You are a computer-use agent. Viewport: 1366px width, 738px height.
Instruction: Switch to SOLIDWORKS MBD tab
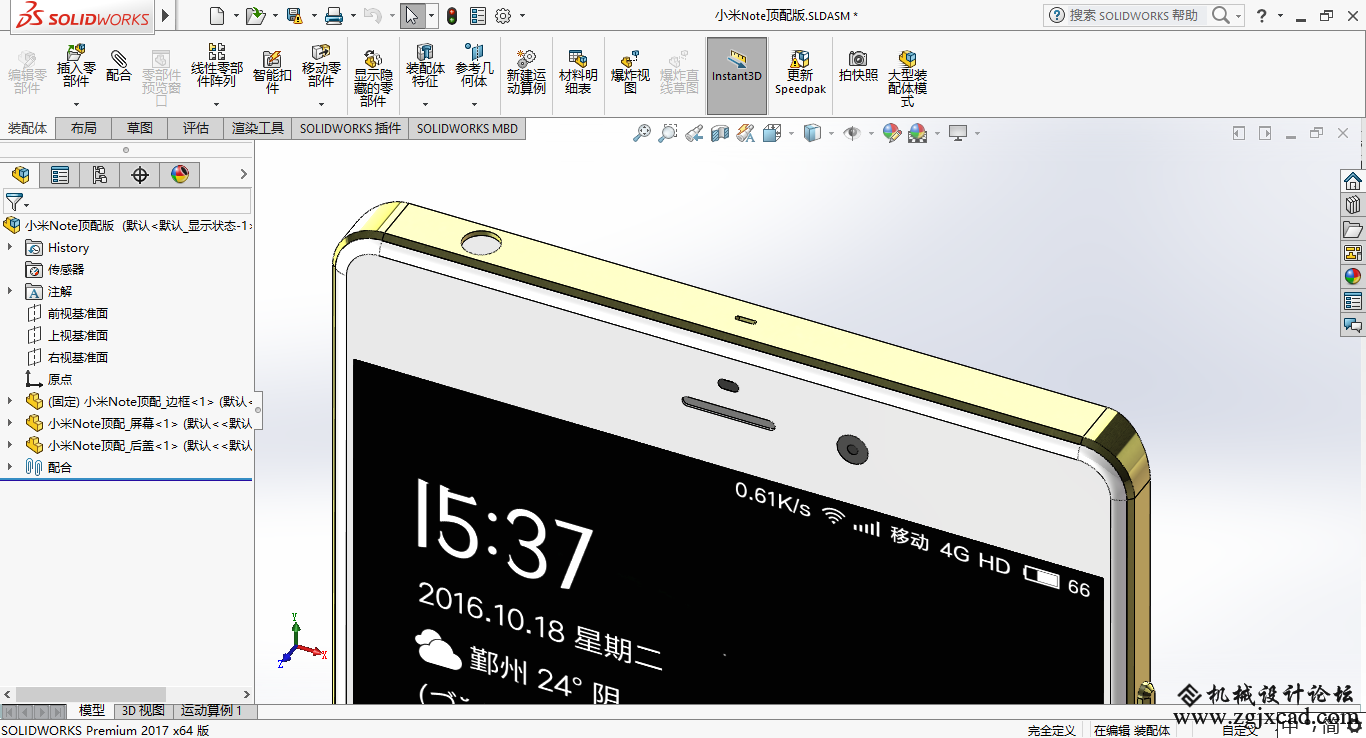pos(467,128)
